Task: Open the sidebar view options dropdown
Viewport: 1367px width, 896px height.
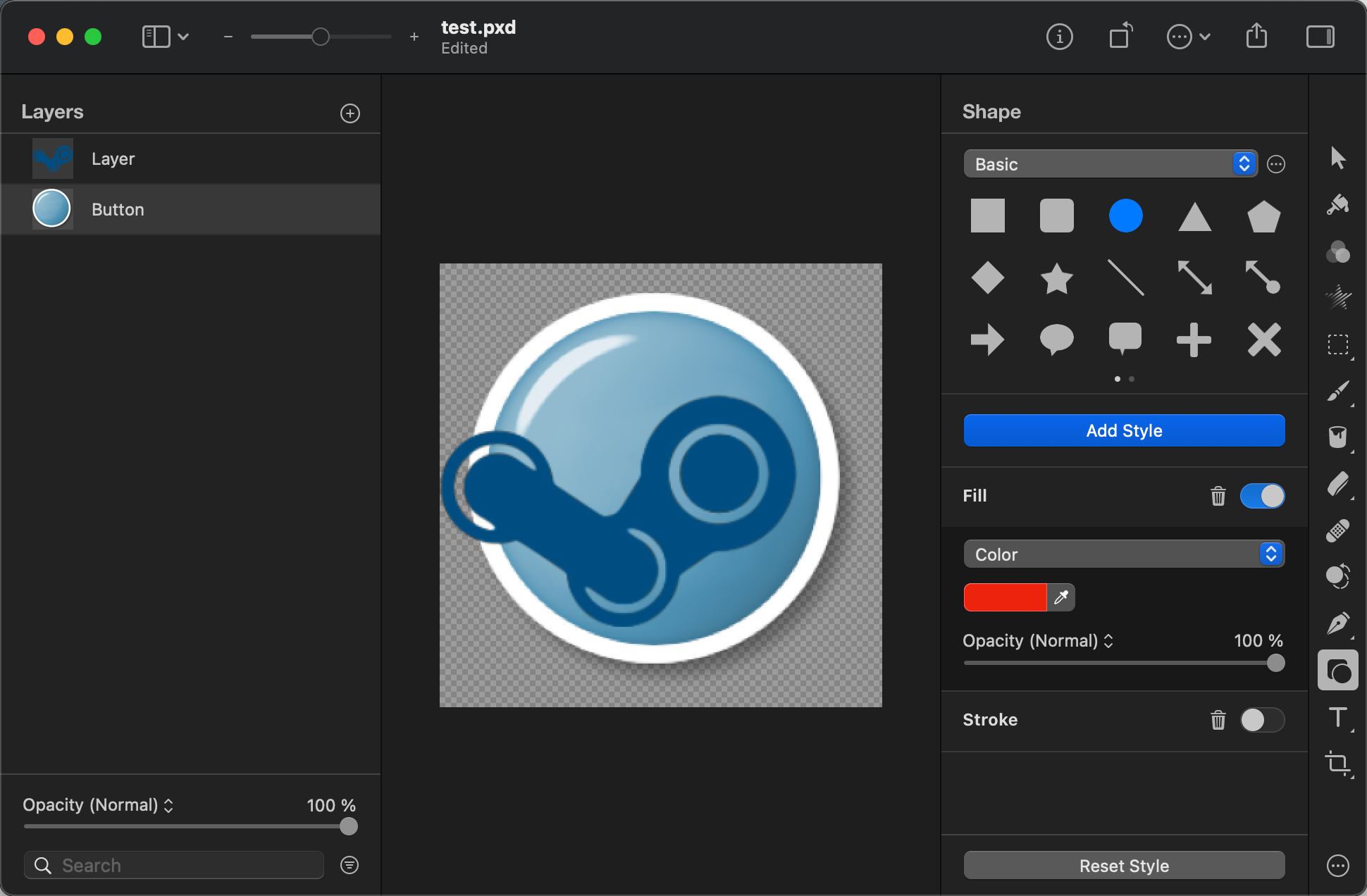Action: coord(166,37)
